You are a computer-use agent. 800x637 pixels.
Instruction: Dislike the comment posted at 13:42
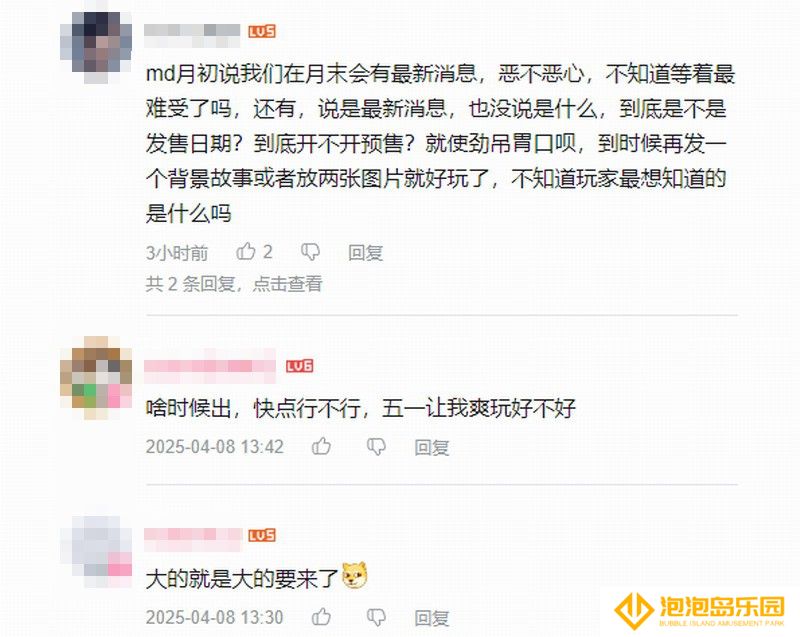click(376, 447)
